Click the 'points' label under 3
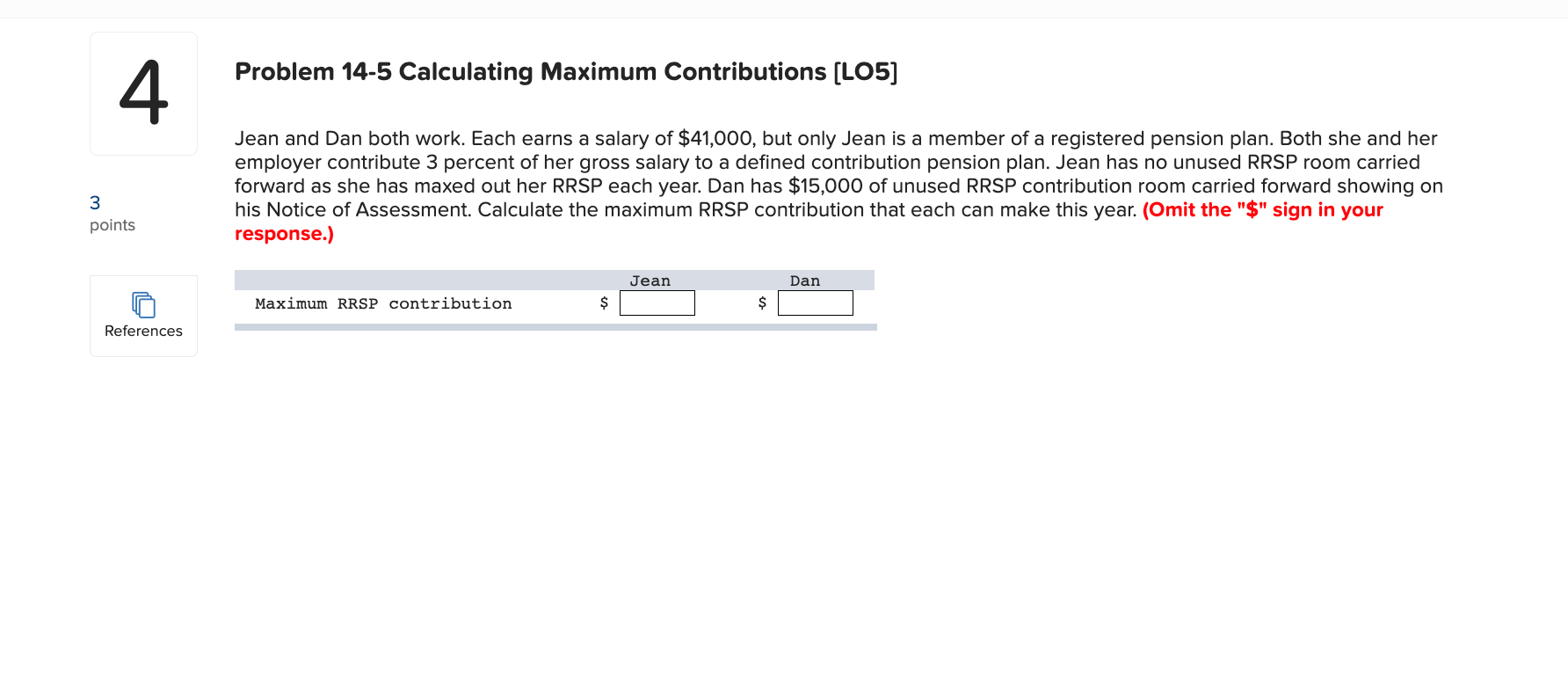Image resolution: width=1568 pixels, height=693 pixels. (x=112, y=225)
